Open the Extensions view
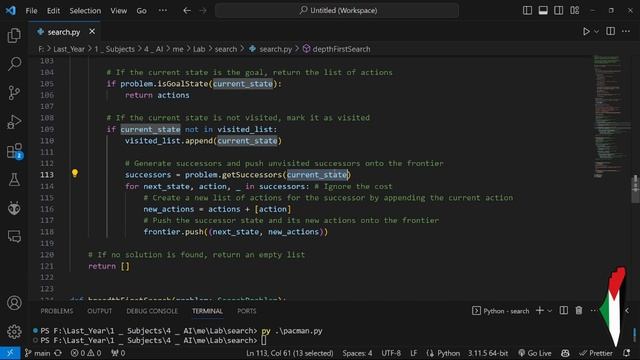The image size is (640, 360). [x=14, y=151]
